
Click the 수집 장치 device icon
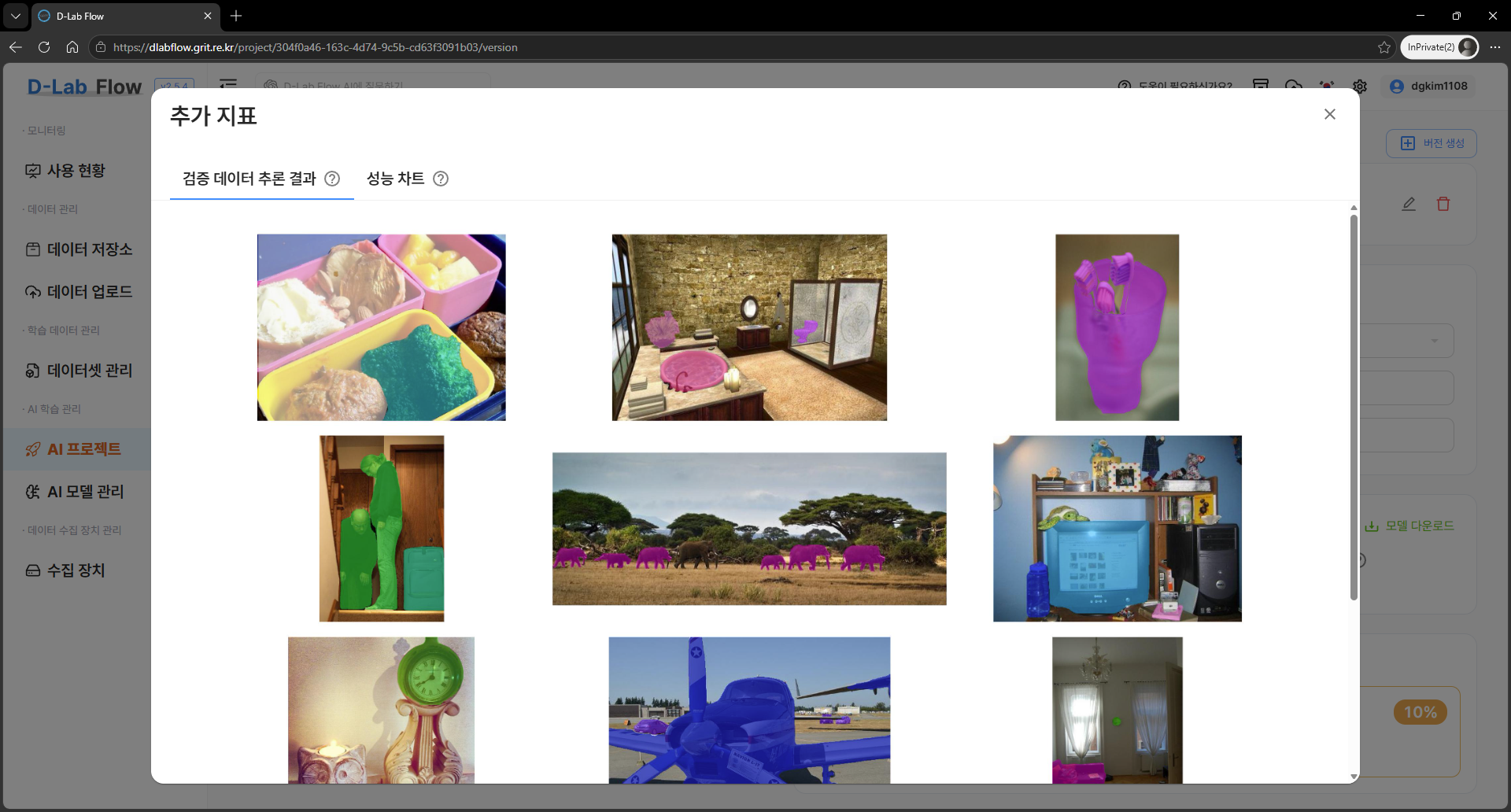click(x=33, y=570)
